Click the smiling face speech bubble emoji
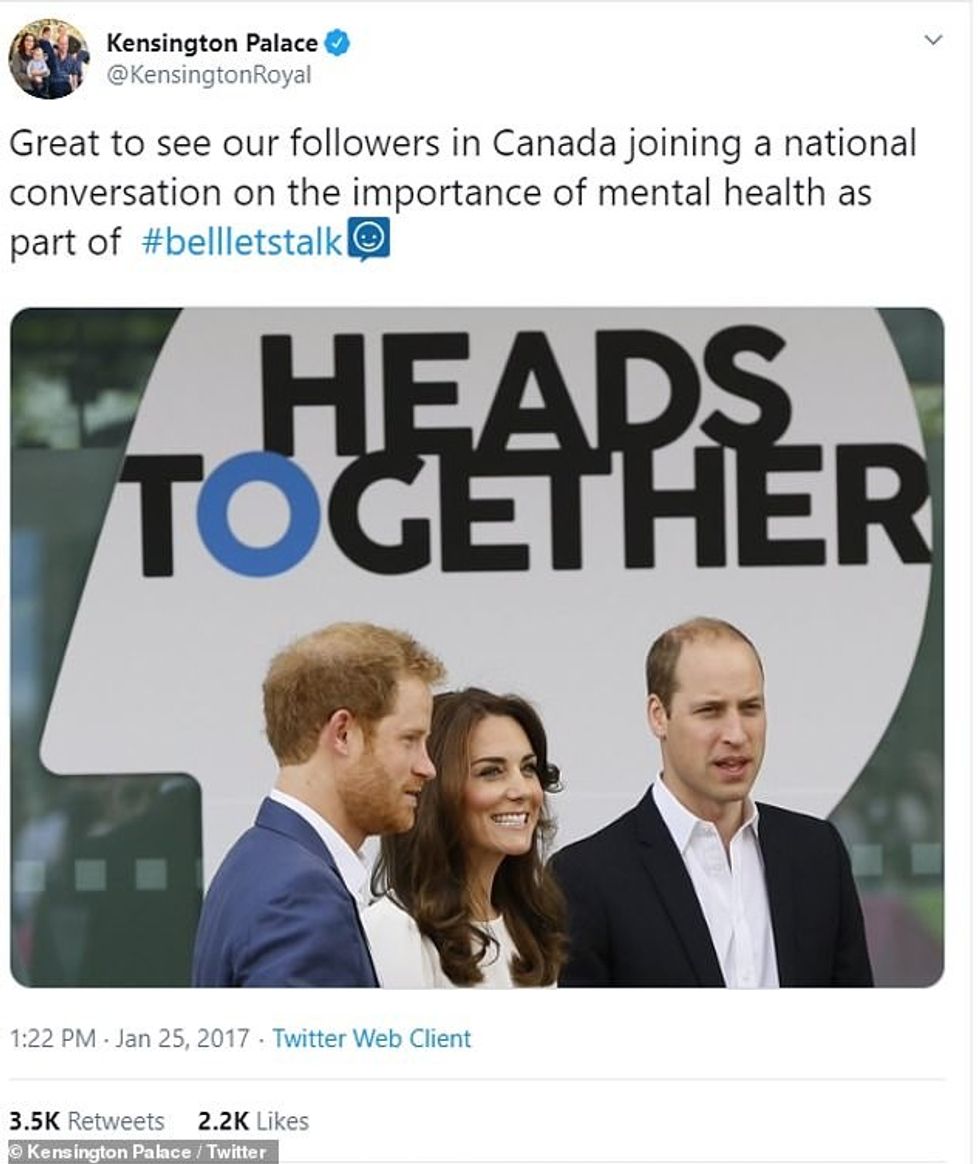This screenshot has width=980, height=1164. click(x=368, y=234)
